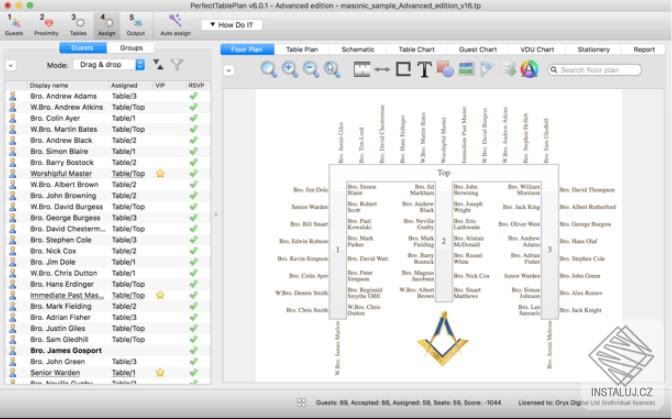
Task: Sort by Display name column header
Action: tap(68, 85)
